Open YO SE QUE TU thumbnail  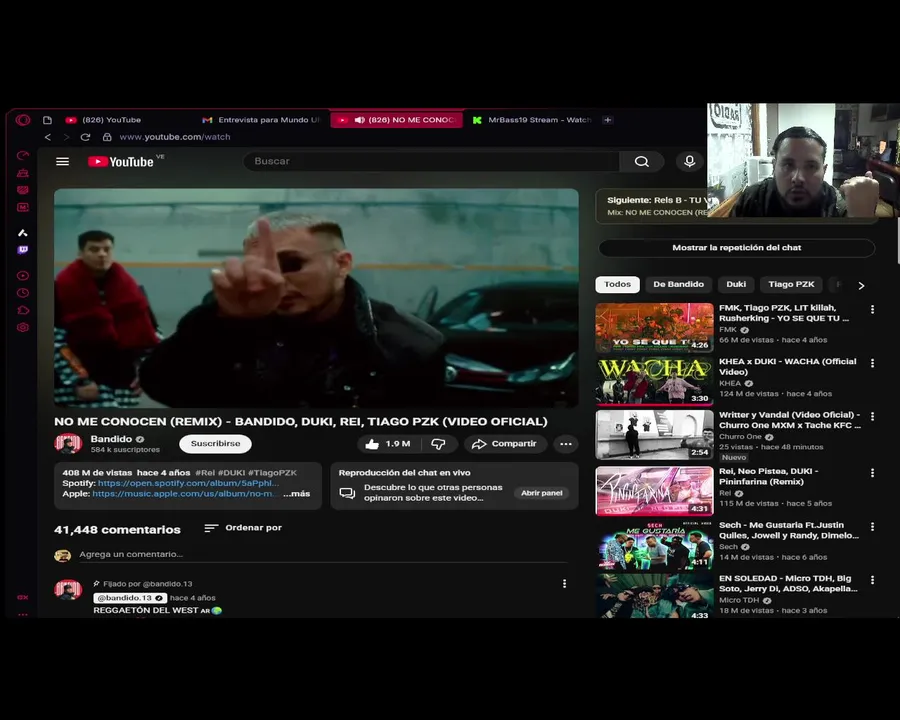coord(654,327)
